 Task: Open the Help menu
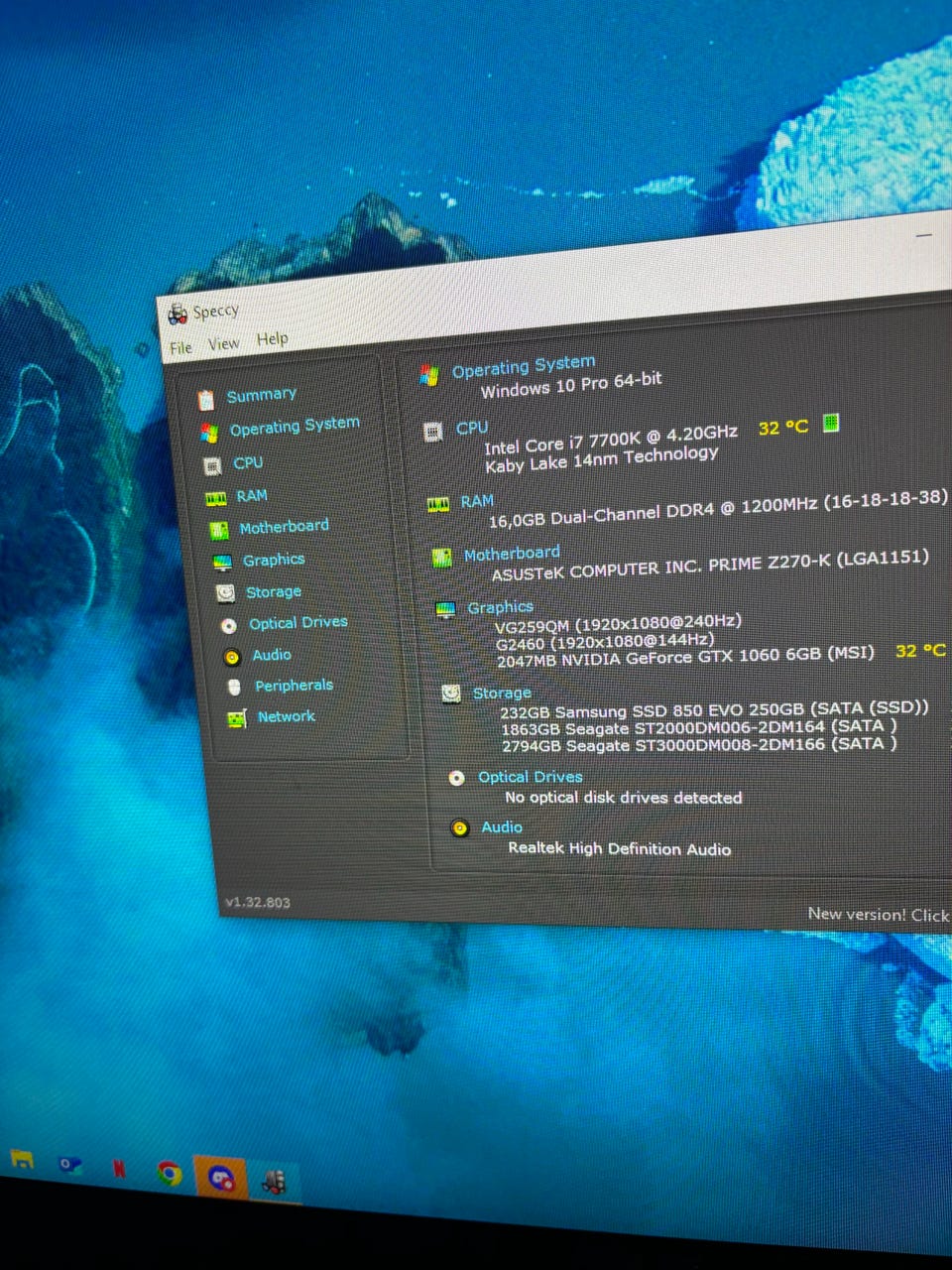[x=273, y=338]
